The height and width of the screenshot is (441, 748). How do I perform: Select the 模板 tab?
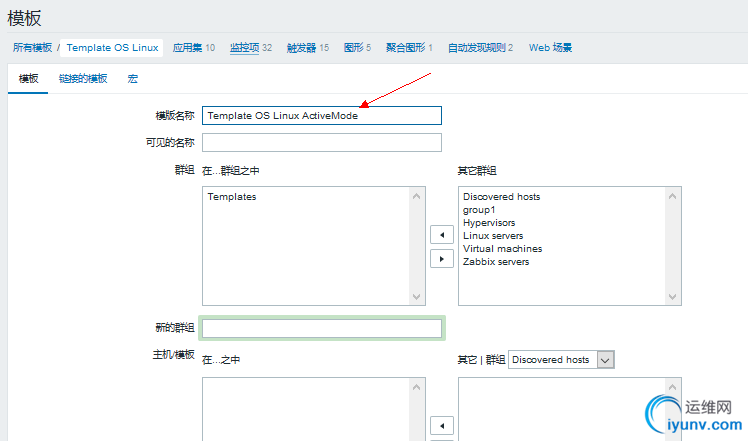pyautogui.click(x=28, y=79)
